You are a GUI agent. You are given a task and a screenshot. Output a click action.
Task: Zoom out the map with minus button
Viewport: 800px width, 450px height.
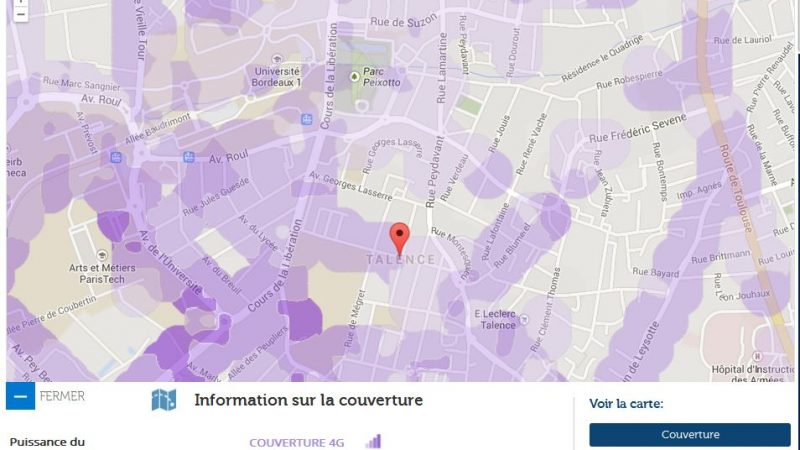pos(20,14)
